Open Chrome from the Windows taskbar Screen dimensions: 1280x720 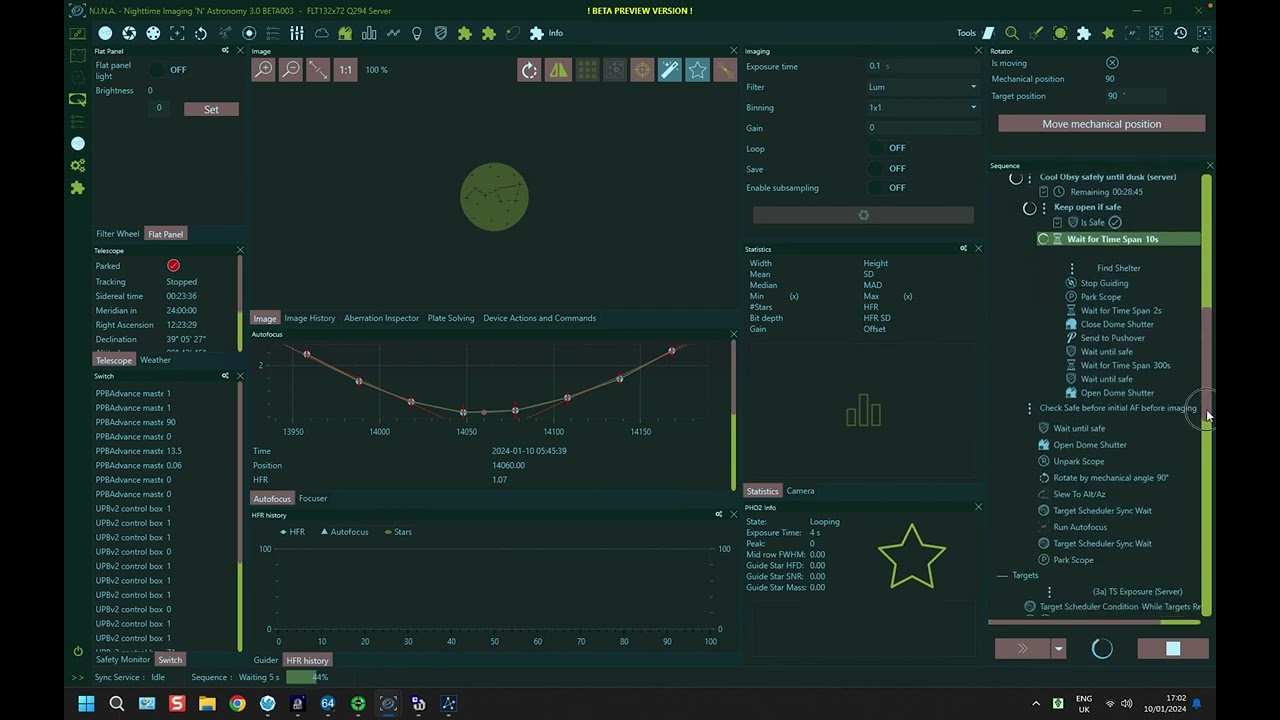click(237, 704)
